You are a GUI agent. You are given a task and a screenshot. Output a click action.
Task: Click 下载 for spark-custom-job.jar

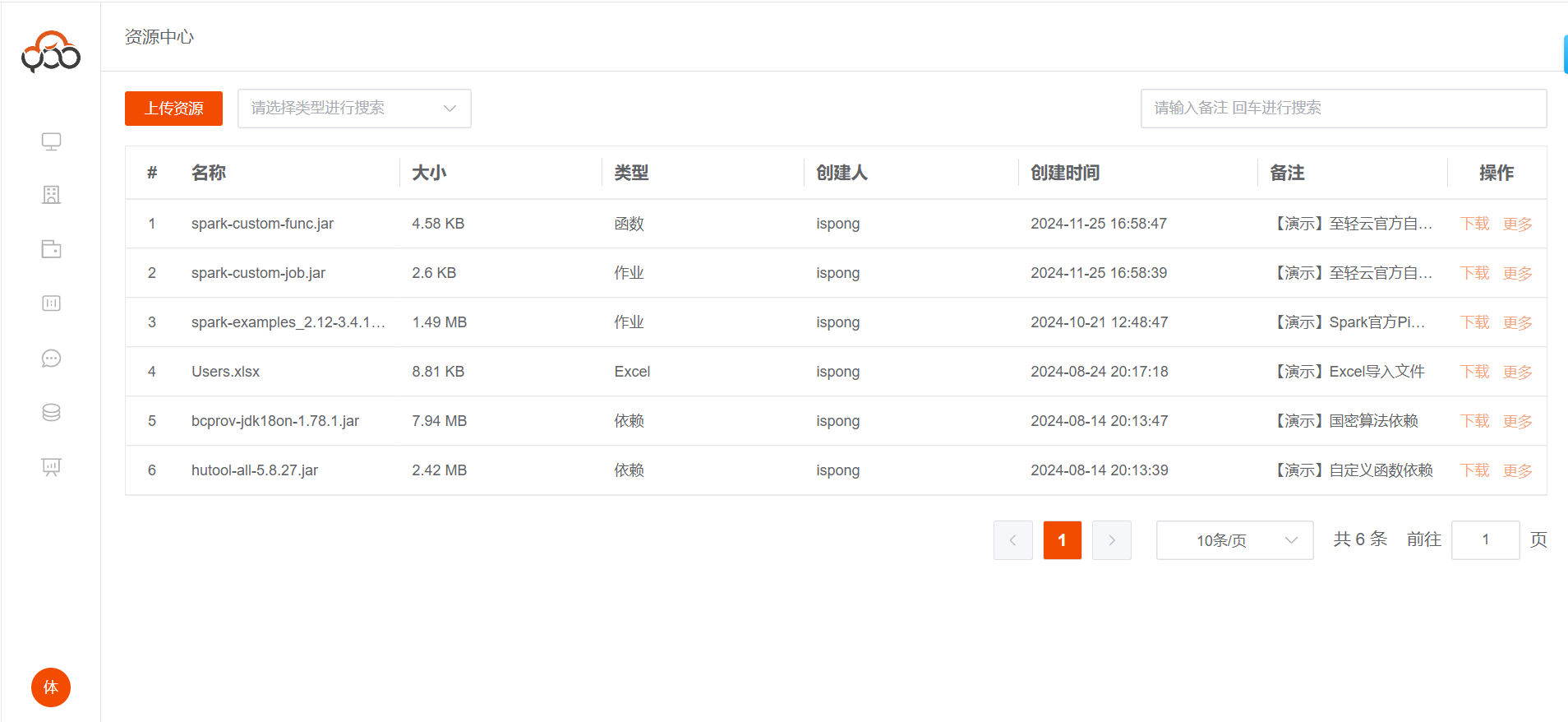(x=1474, y=273)
